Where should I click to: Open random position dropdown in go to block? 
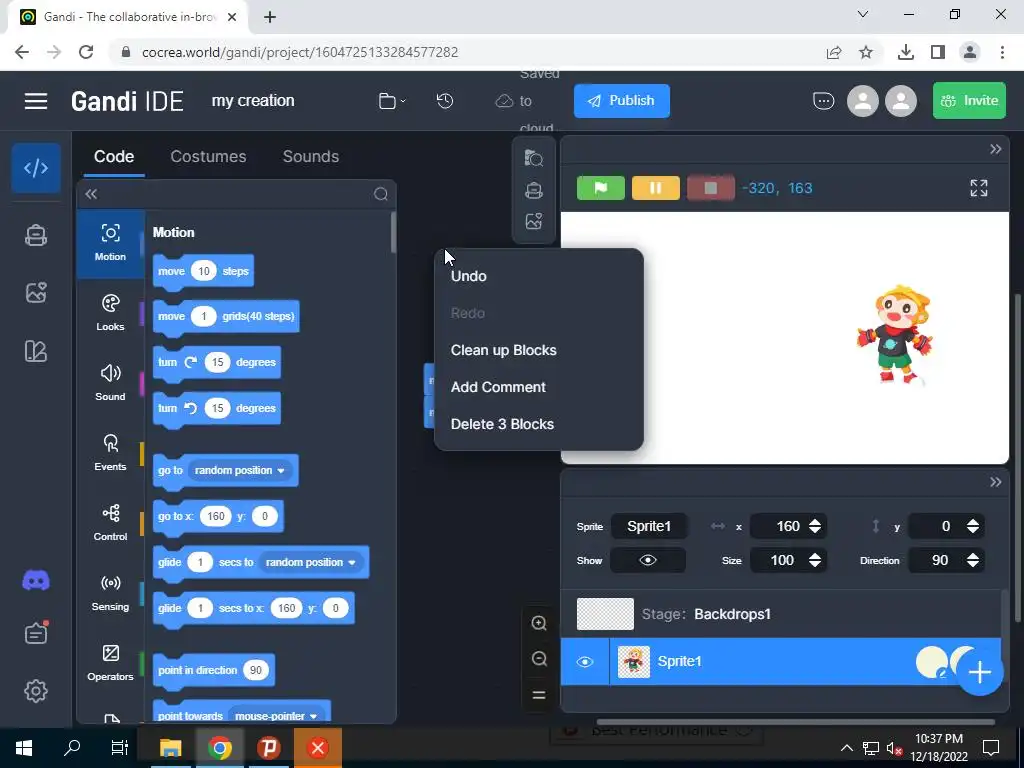[240, 470]
